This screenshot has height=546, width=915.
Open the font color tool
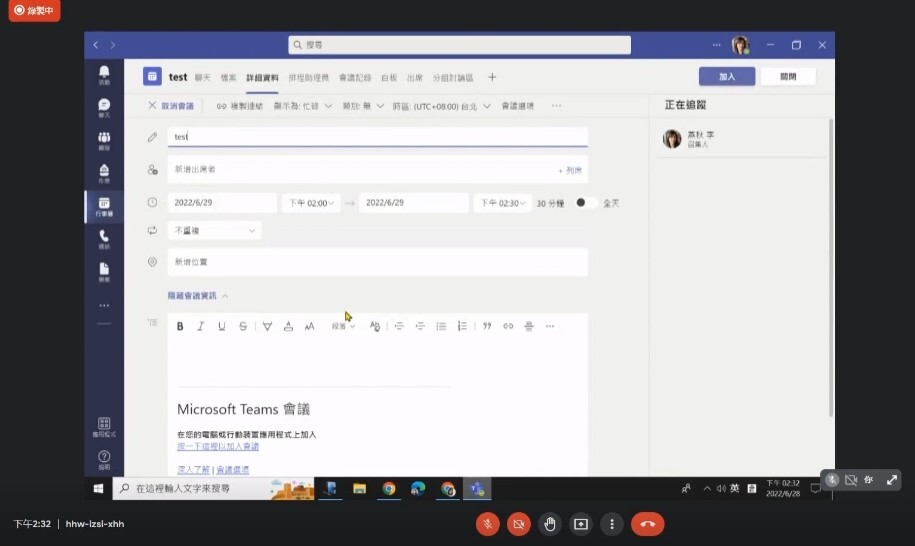[288, 326]
